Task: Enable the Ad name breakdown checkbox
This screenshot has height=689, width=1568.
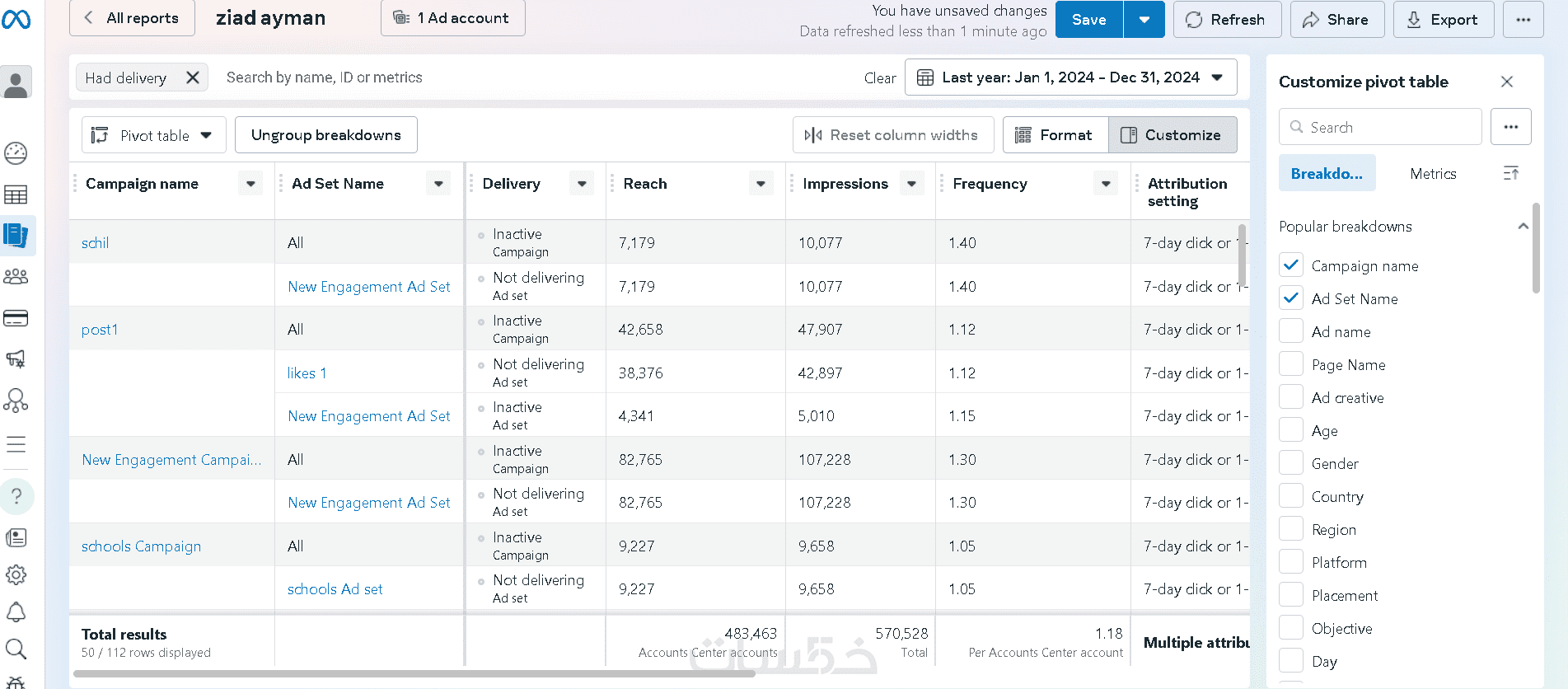Action: [x=1291, y=331]
